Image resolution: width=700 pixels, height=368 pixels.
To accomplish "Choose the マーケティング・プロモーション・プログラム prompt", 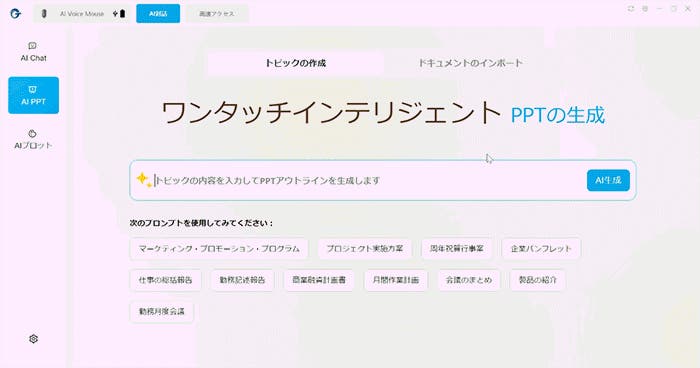I will [x=219, y=249].
